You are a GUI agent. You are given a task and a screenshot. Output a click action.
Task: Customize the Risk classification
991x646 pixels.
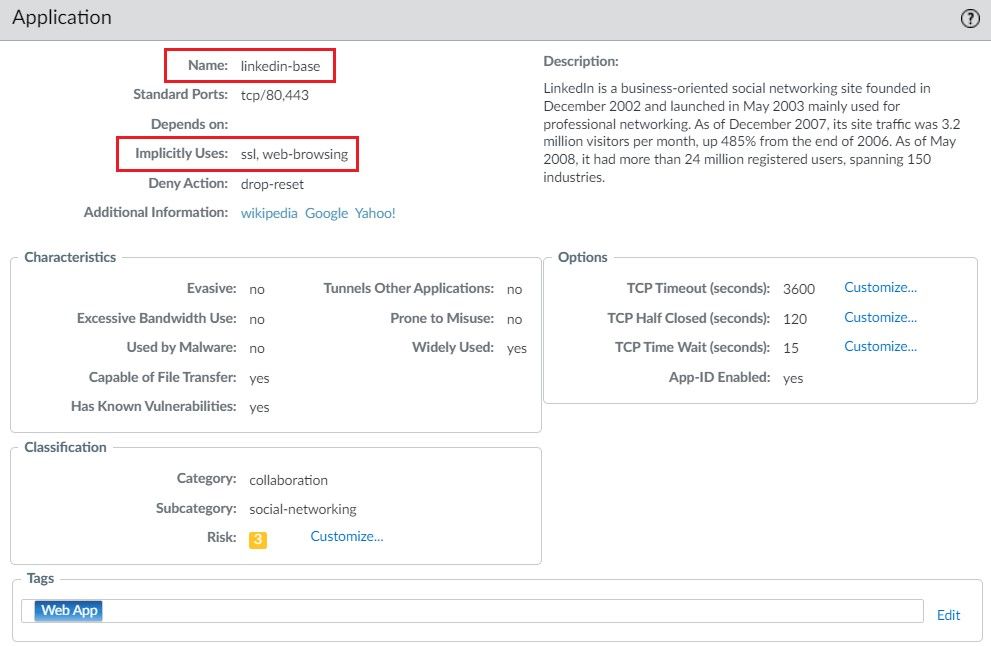pos(346,536)
